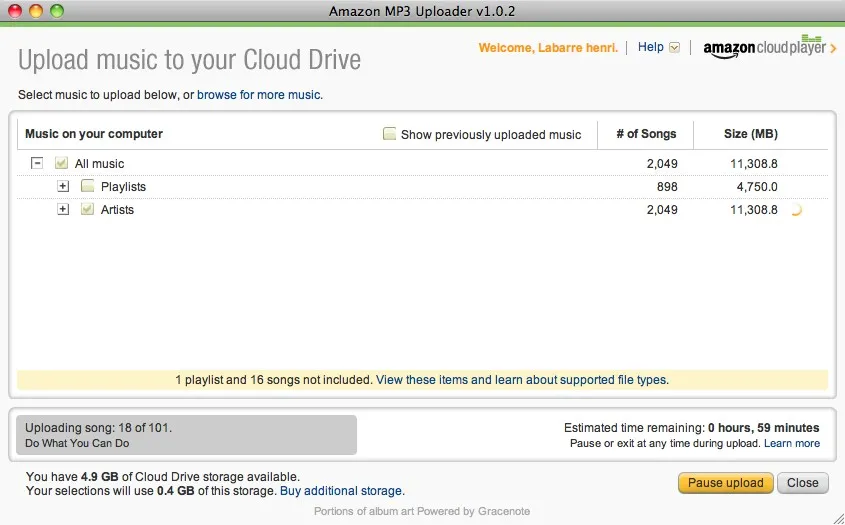The height and width of the screenshot is (525, 845).
Task: Click Welcome, Labarre henri text
Action: [x=548, y=47]
